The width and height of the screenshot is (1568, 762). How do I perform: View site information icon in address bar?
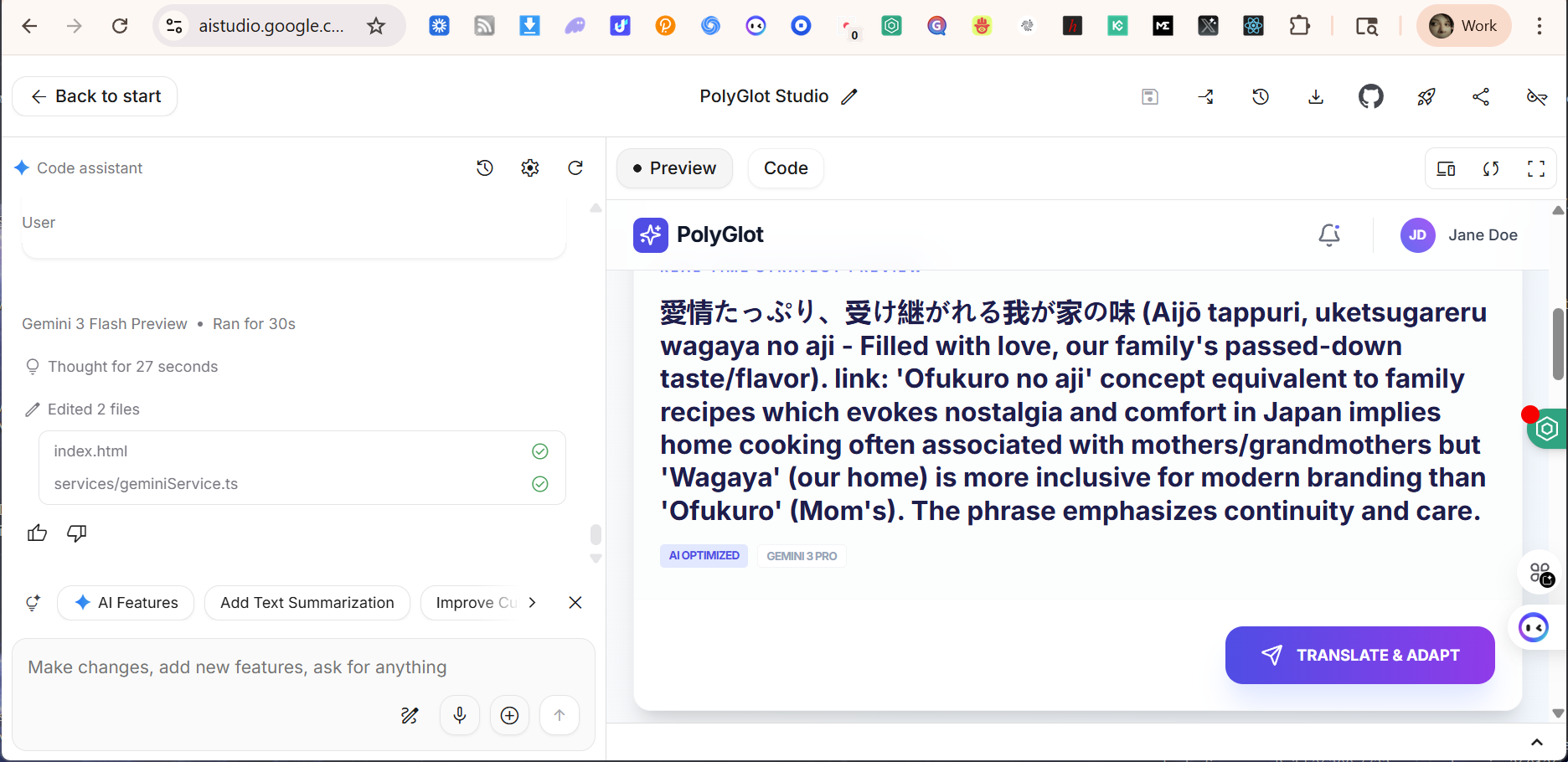point(174,26)
